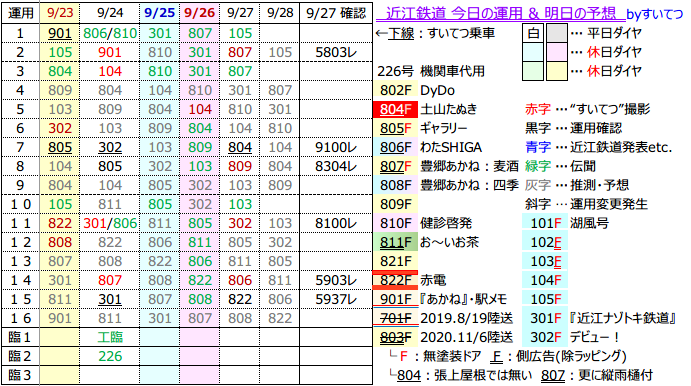The width and height of the screenshot is (691, 386).
Task: Select the red-highlighted 804F legend cell
Action: tap(395, 109)
